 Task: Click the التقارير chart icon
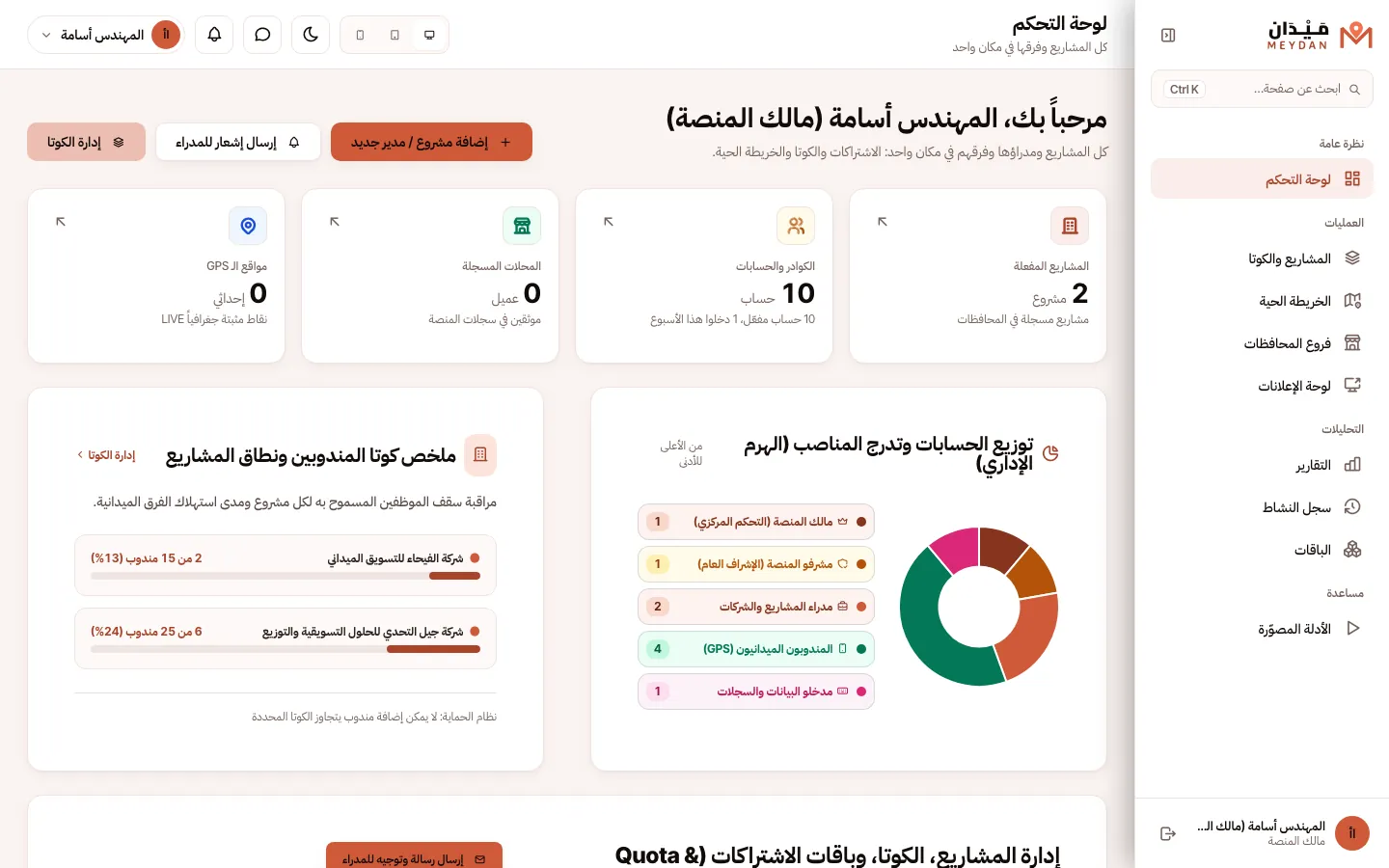point(1352,465)
